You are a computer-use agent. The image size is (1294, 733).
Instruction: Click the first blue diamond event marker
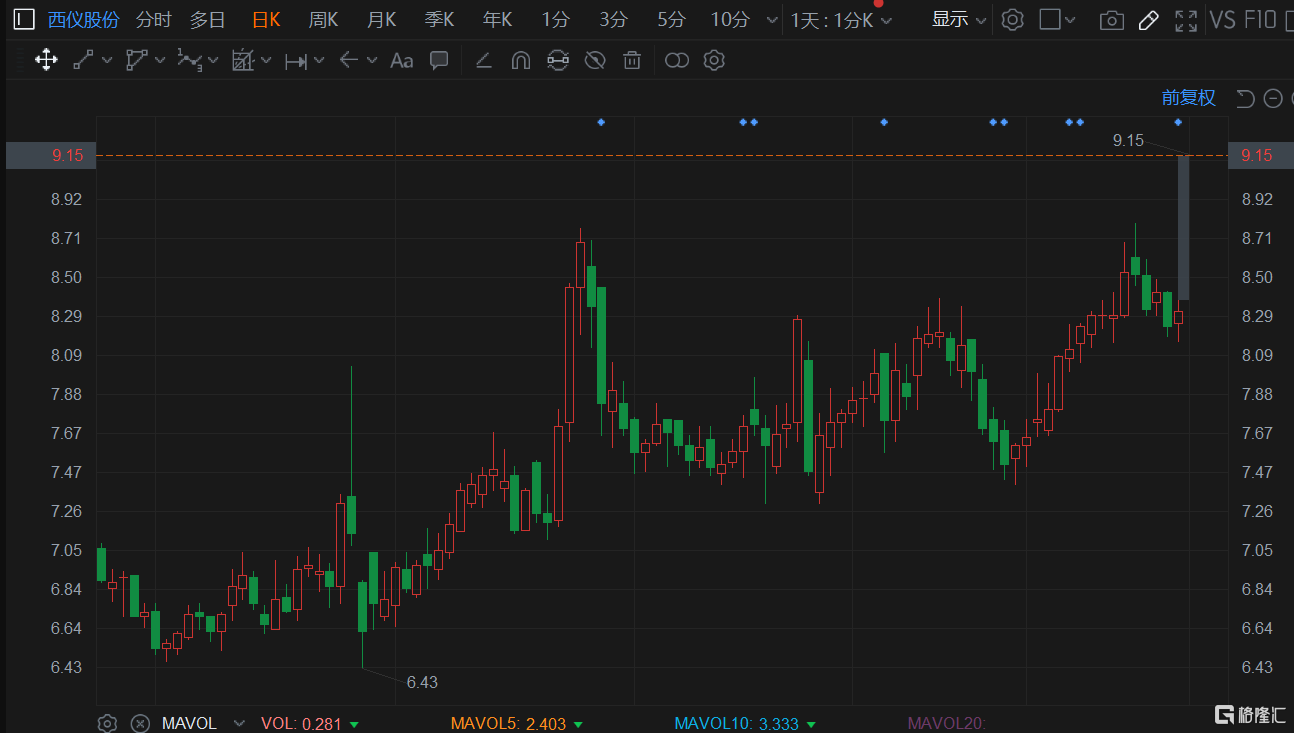tap(601, 122)
